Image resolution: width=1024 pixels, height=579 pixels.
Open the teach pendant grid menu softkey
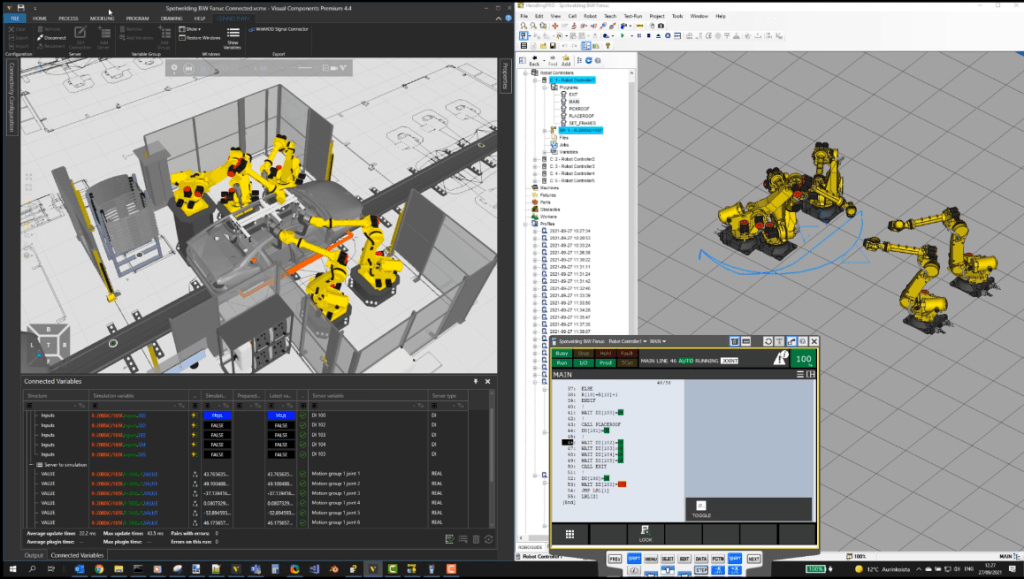(x=569, y=534)
